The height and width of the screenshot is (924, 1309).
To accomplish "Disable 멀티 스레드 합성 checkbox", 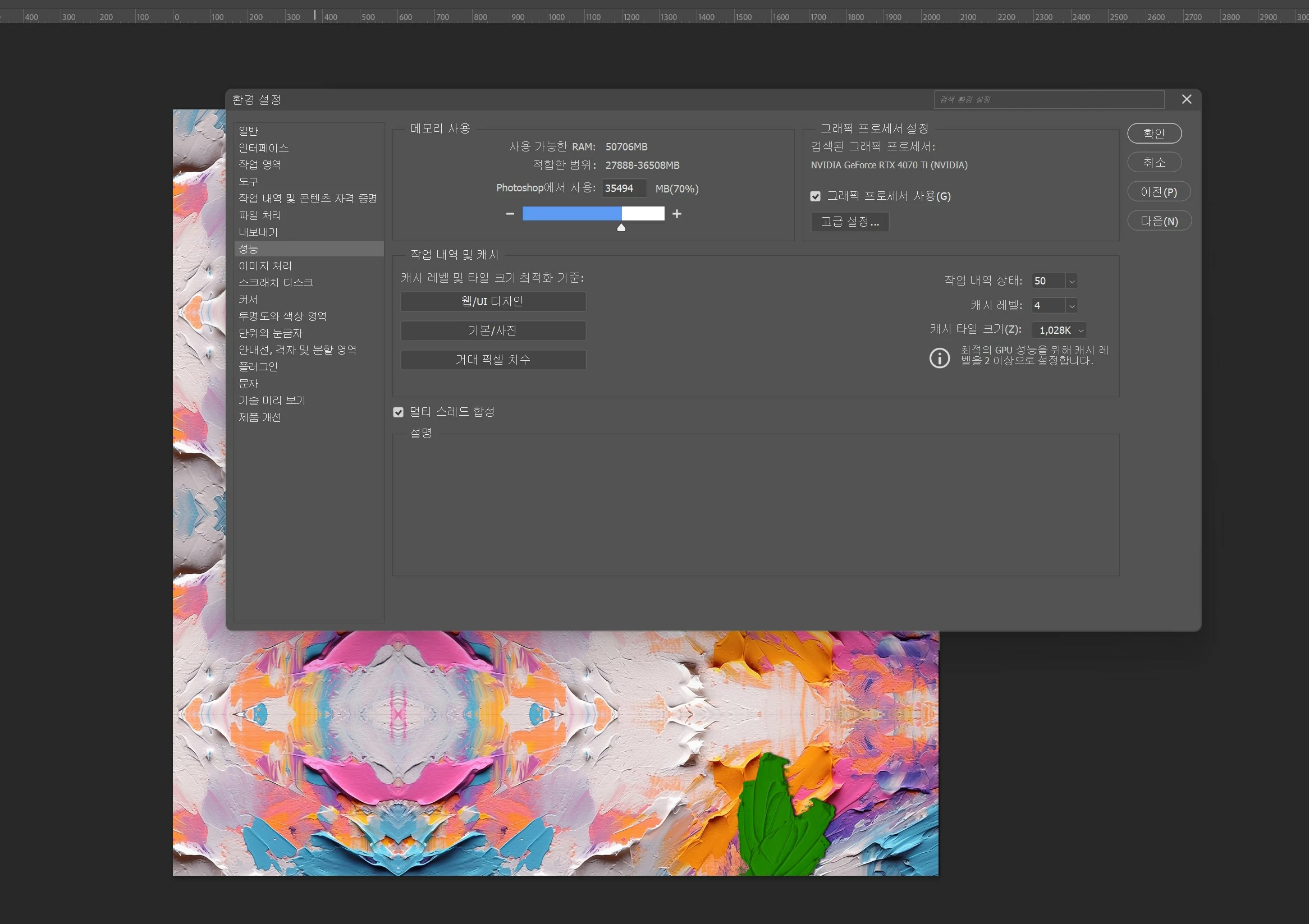I will point(398,412).
